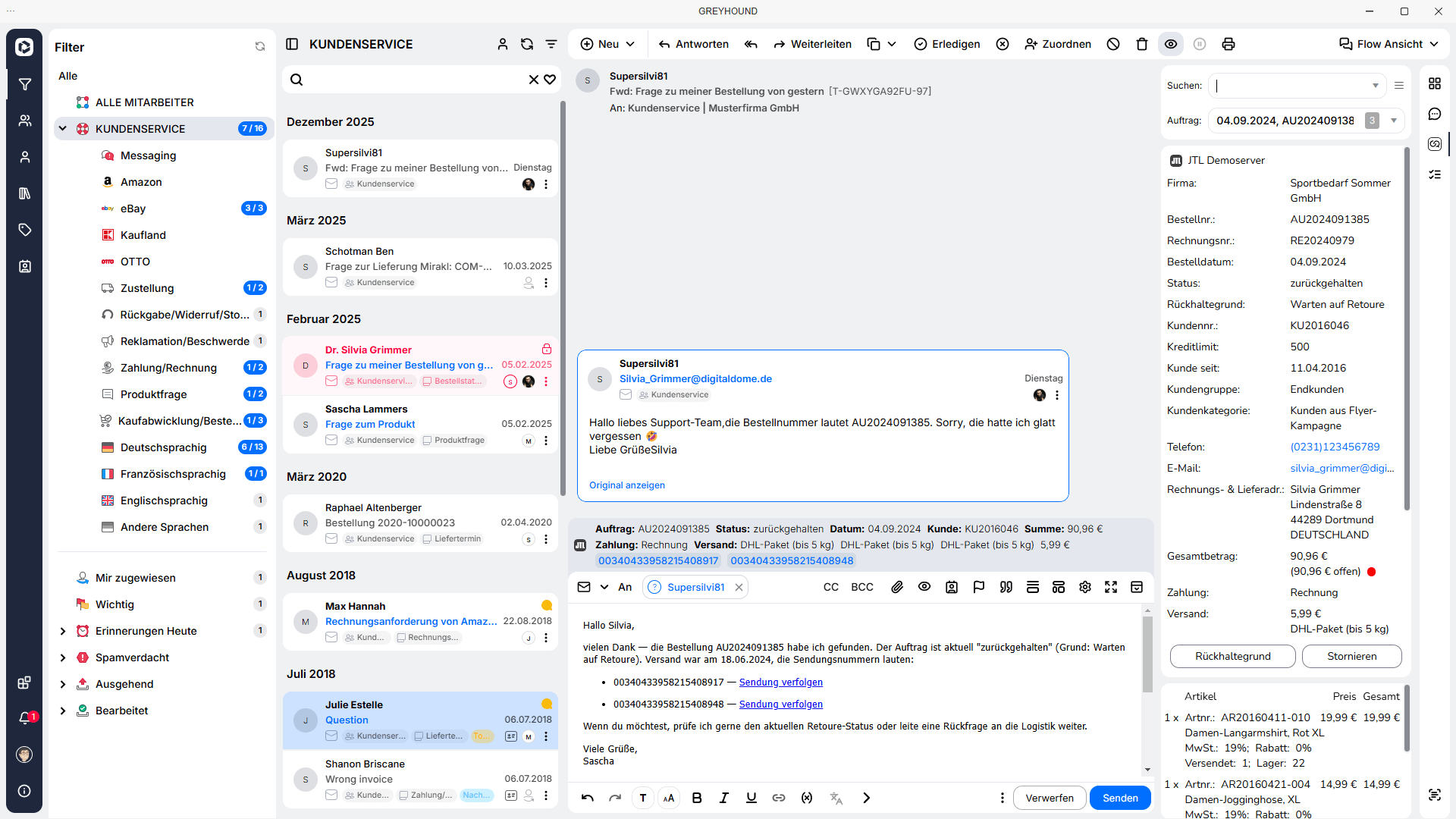1456x819 pixels.
Task: Click the red open-amount indicator dot
Action: (1371, 572)
